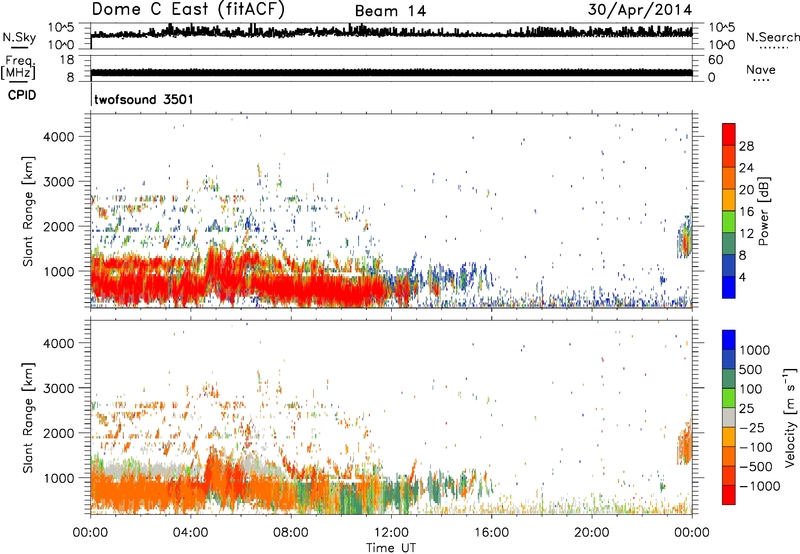This screenshot has width=800, height=554.
Task: Click the 'Freq. [MHz]' label
Action: point(18,67)
